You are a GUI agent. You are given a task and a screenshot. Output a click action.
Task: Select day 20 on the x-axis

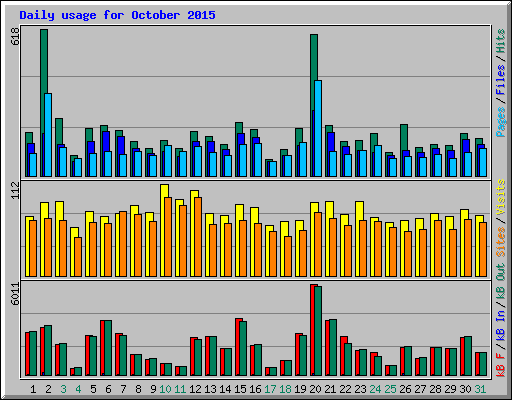click(315, 389)
